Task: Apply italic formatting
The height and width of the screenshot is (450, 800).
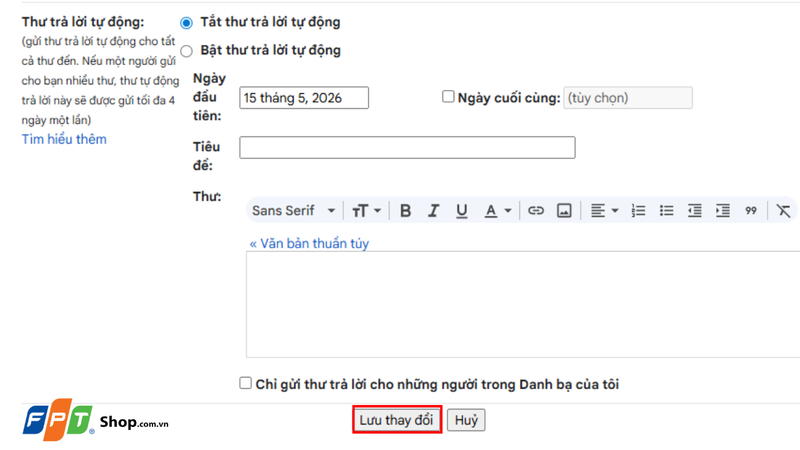Action: (433, 211)
